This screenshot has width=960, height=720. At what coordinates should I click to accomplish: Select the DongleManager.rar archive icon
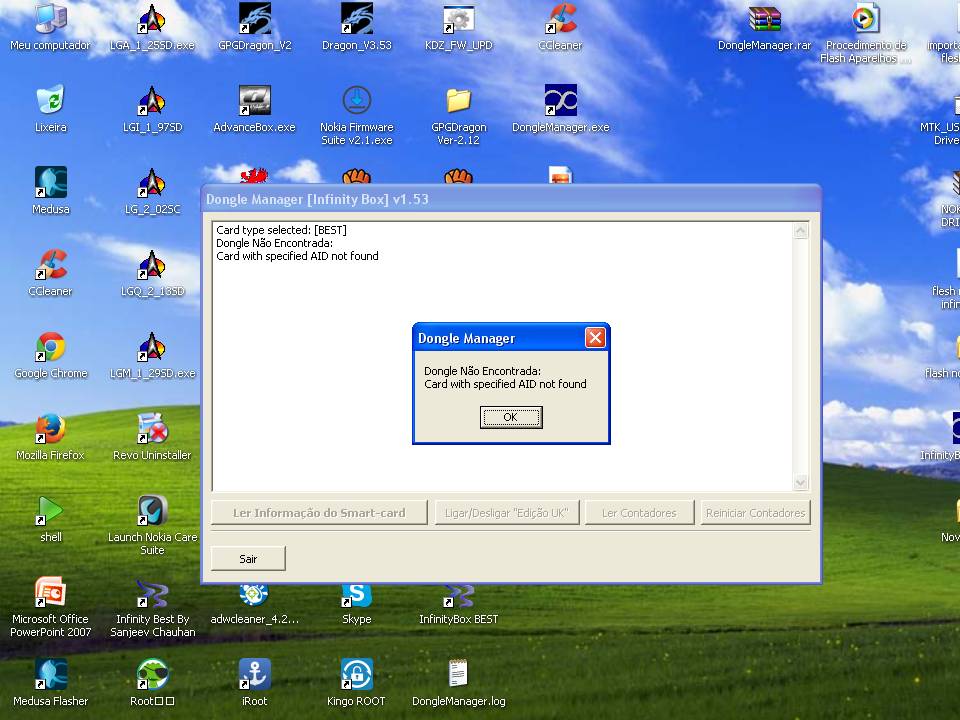pyautogui.click(x=764, y=20)
